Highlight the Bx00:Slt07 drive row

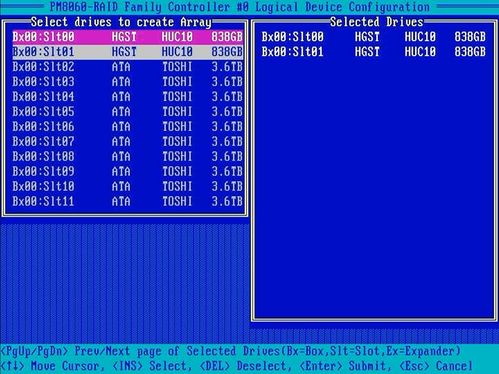pyautogui.click(x=128, y=142)
